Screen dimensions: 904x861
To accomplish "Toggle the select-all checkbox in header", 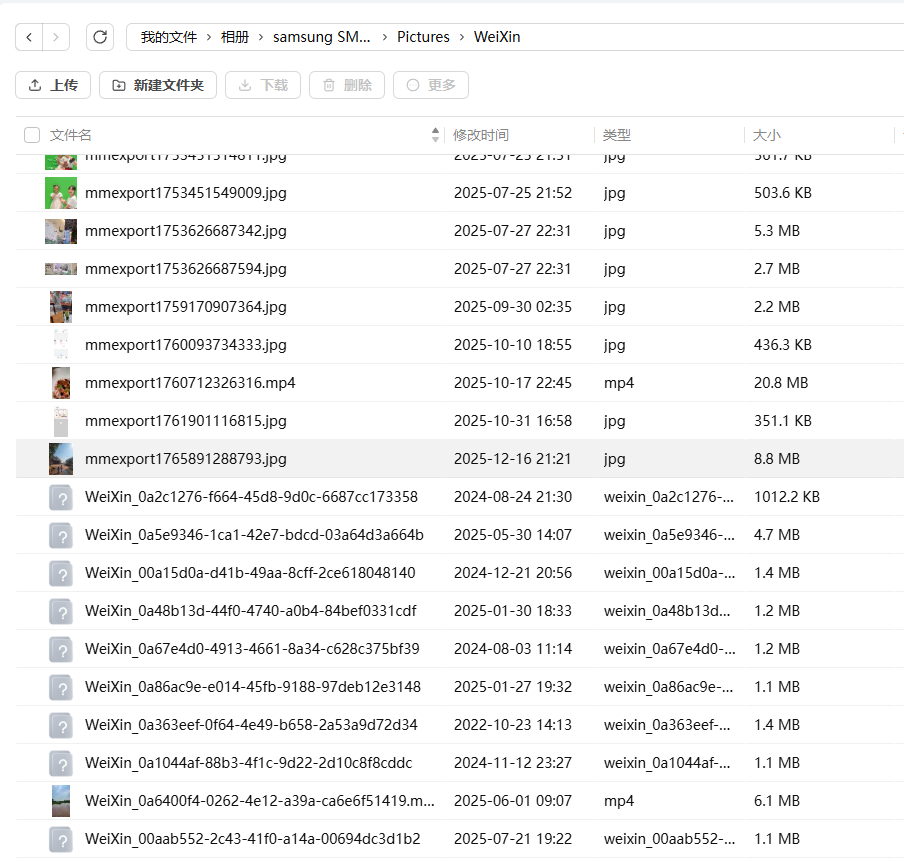I will tap(32, 135).
